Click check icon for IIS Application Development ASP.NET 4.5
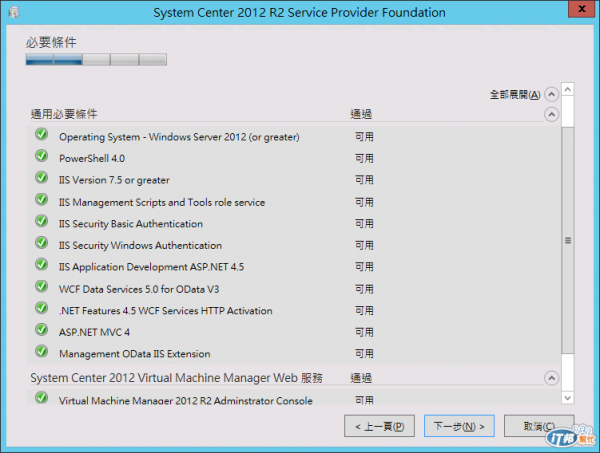Viewport: 600px width, 453px height. coord(41,265)
